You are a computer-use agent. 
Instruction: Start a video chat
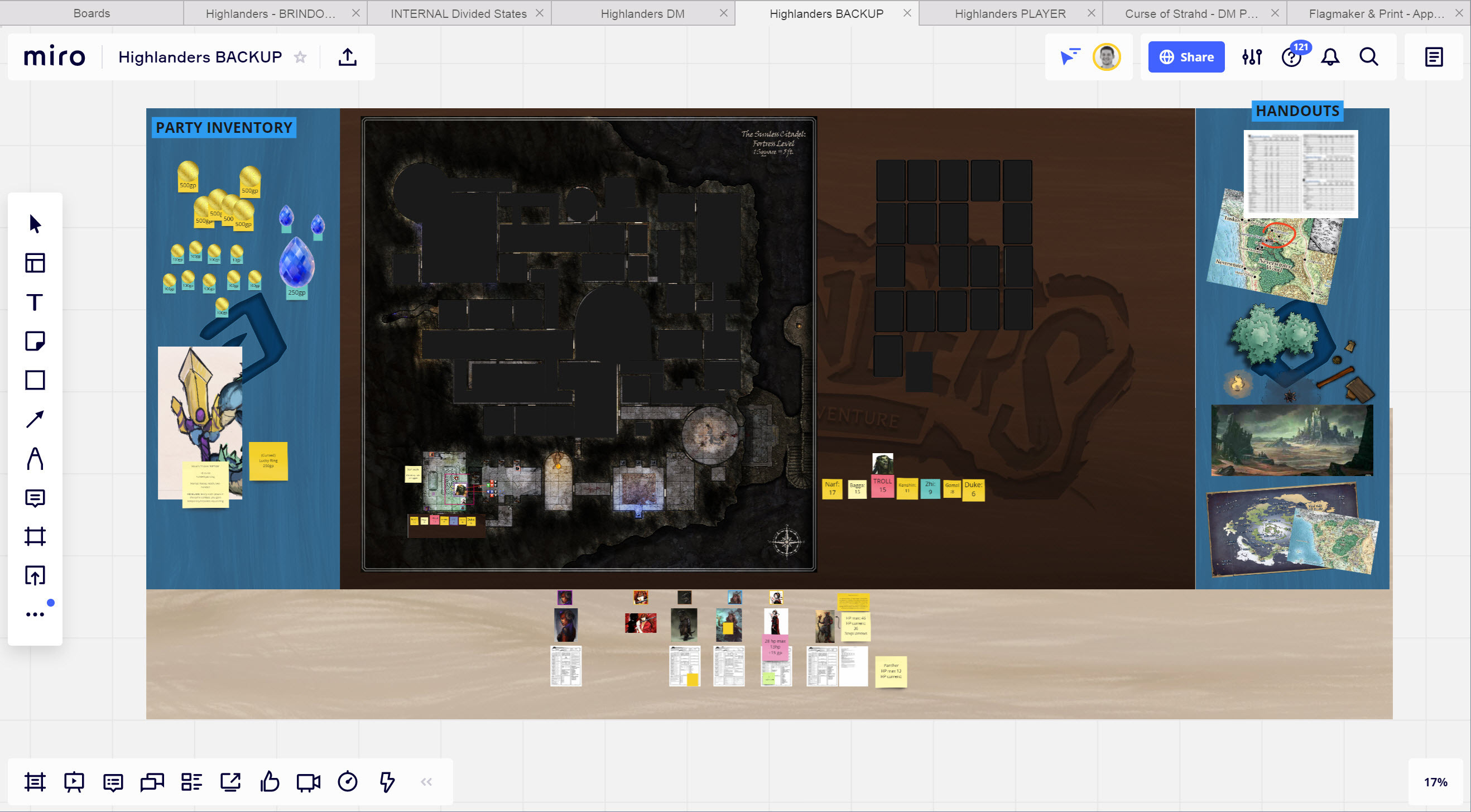[309, 782]
